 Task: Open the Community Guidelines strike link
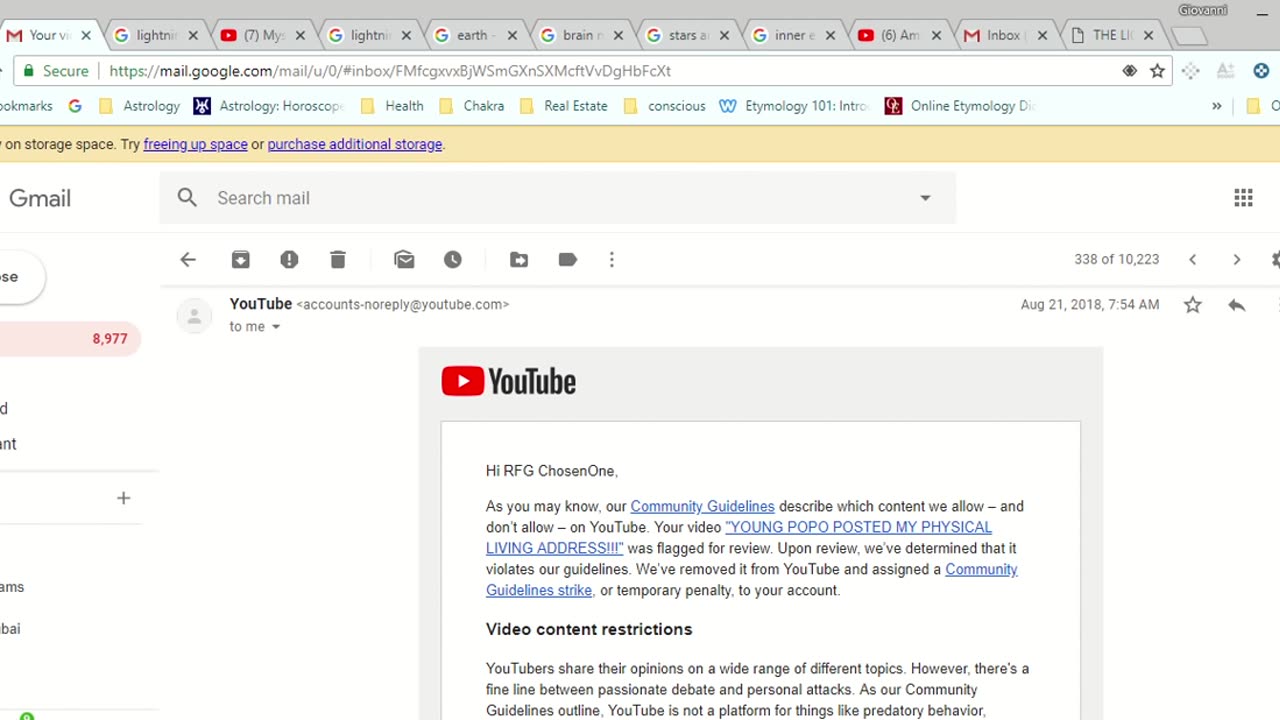(752, 580)
